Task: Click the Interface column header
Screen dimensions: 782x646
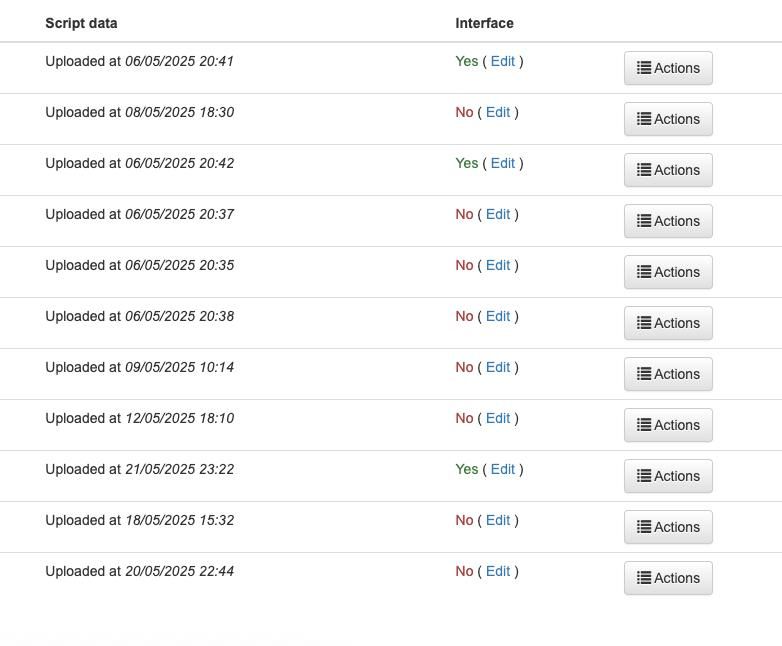Action: click(484, 23)
